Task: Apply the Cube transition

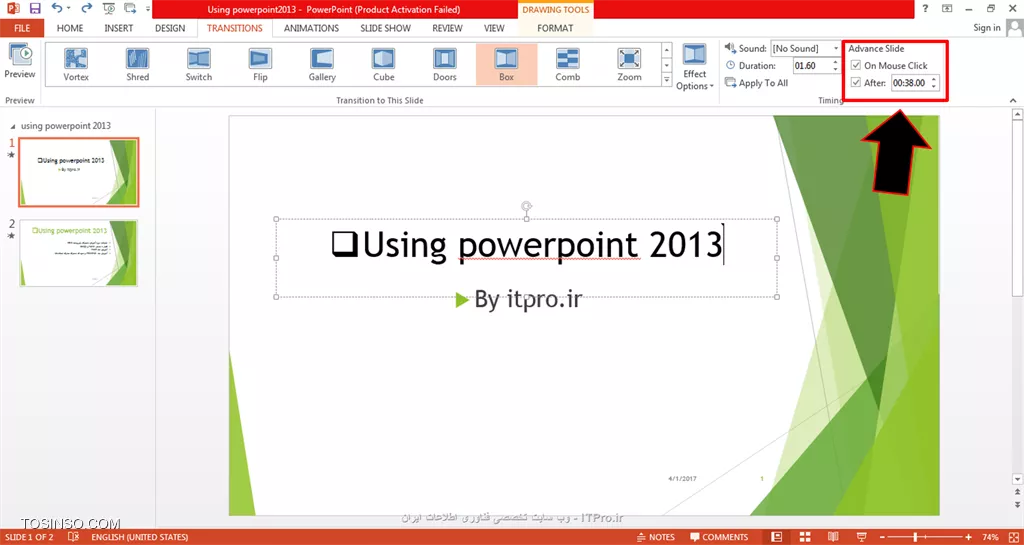Action: pyautogui.click(x=383, y=65)
